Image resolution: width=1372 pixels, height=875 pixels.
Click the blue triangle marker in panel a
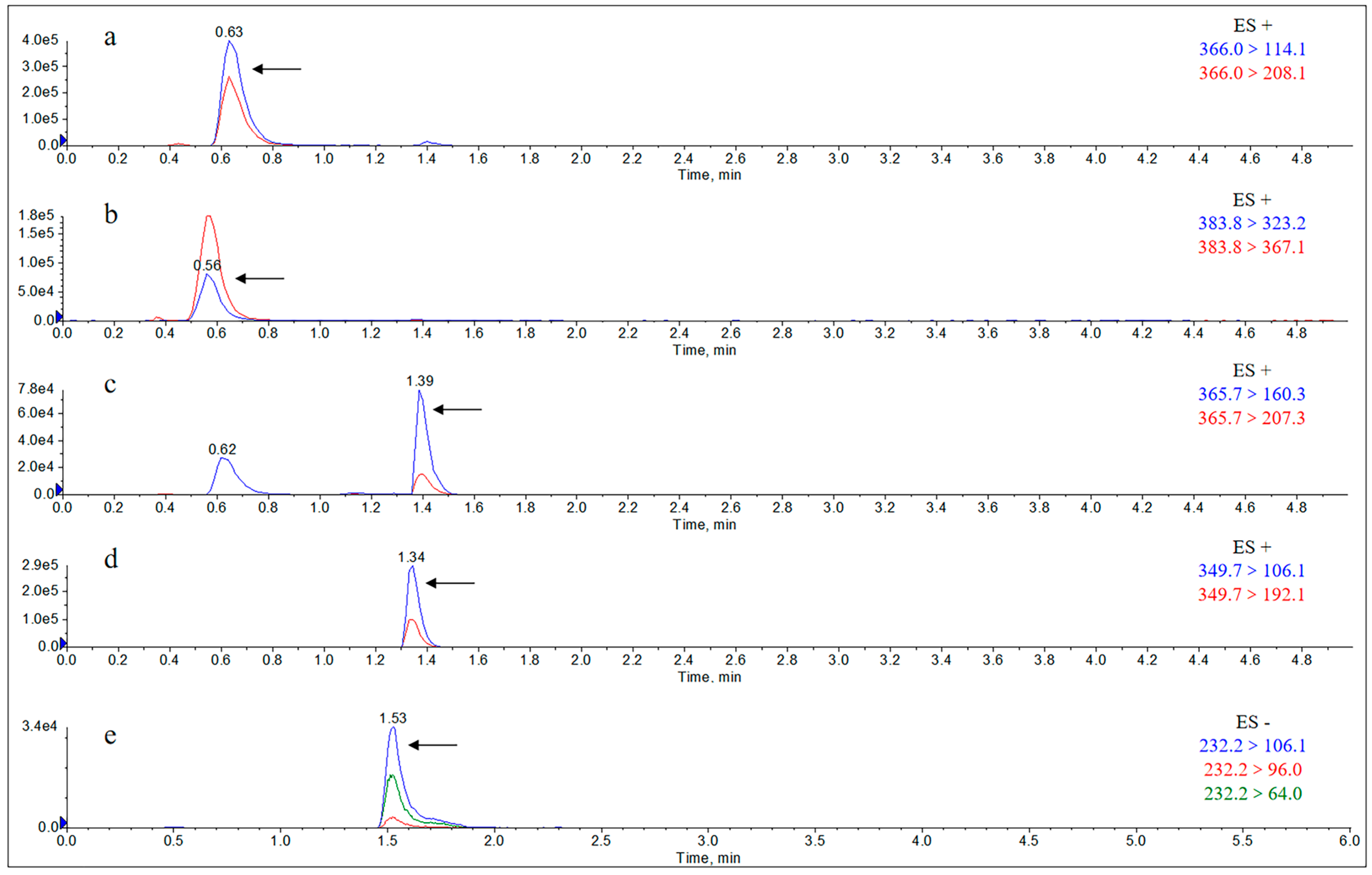pos(63,140)
